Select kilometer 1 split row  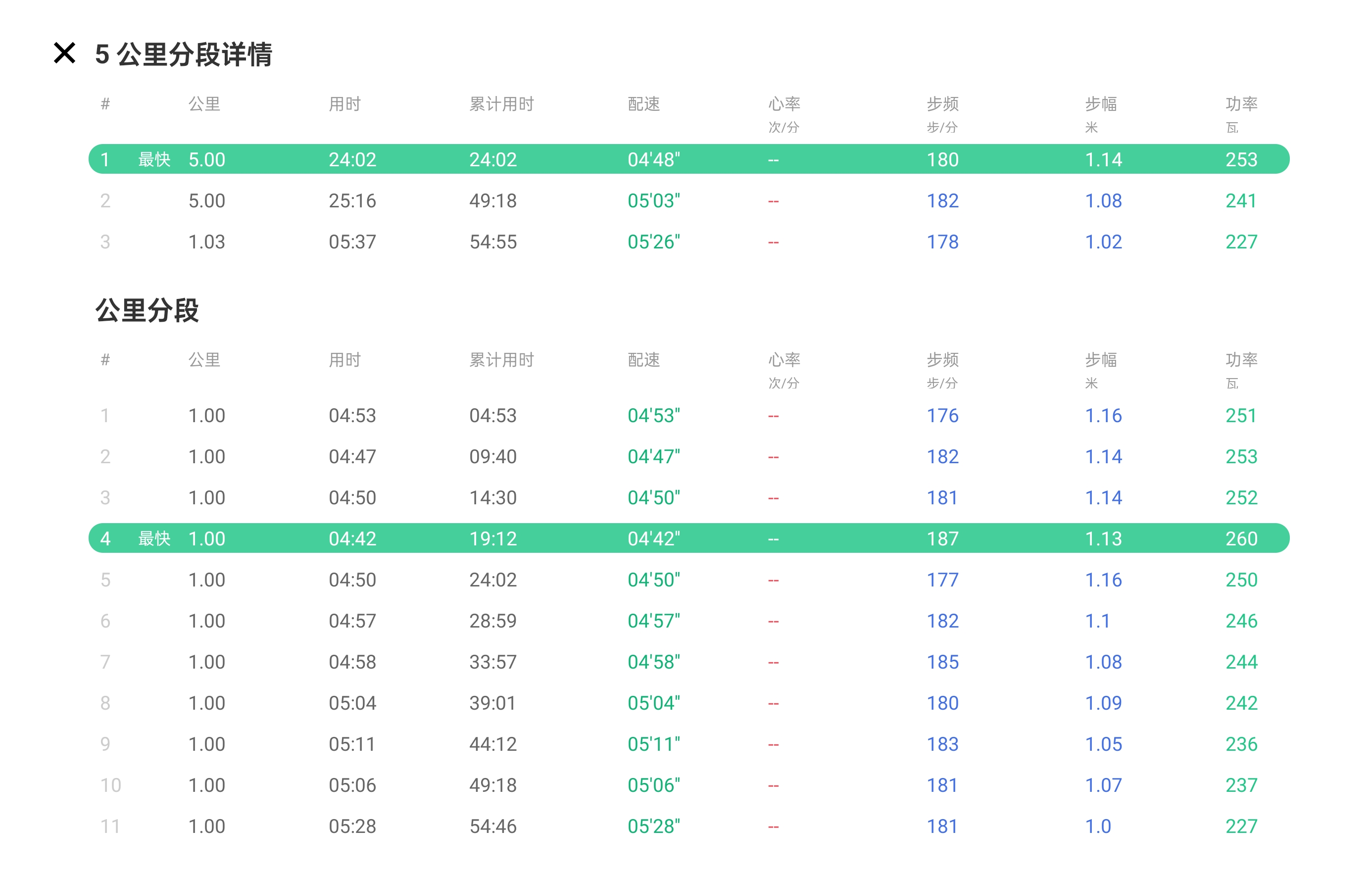pyautogui.click(x=688, y=415)
